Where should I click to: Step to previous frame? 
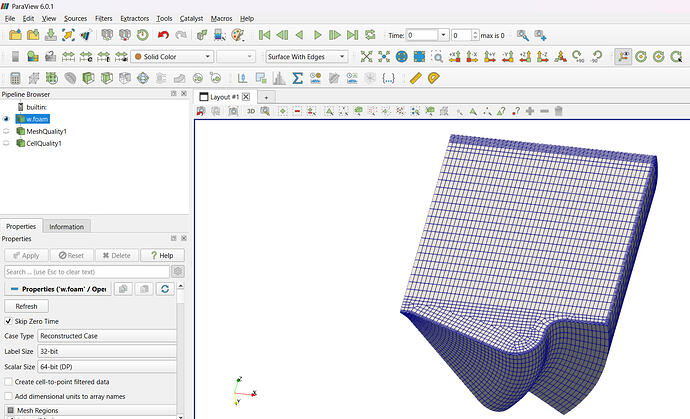282,35
